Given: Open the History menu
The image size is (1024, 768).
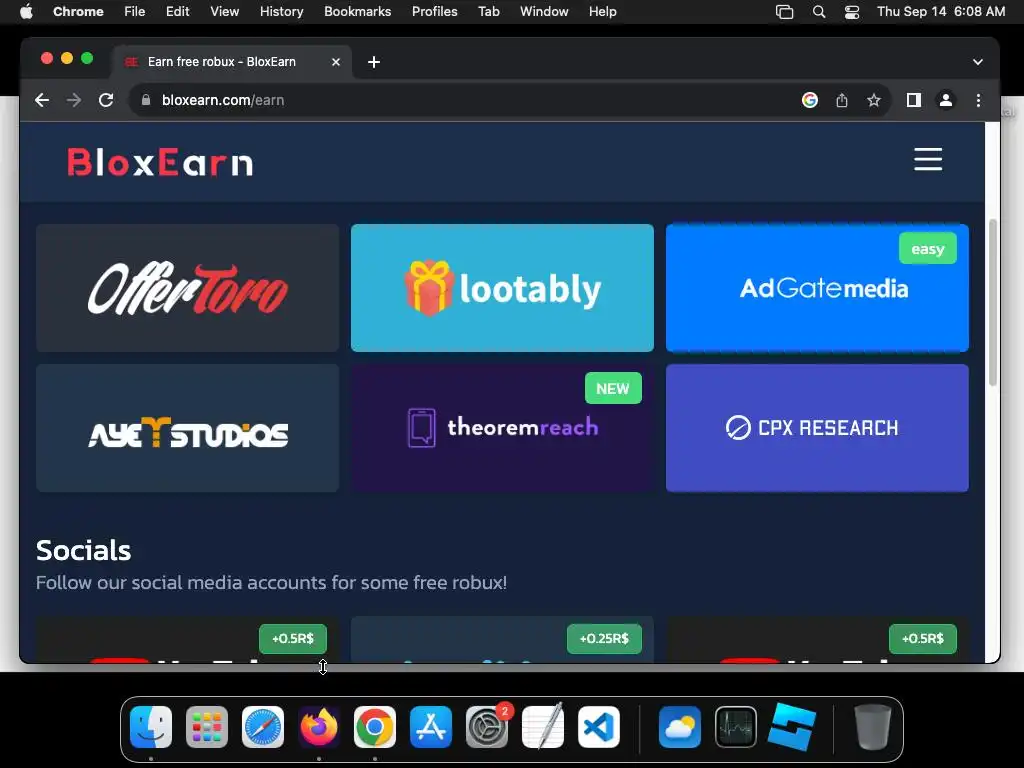Looking at the screenshot, I should click(281, 12).
